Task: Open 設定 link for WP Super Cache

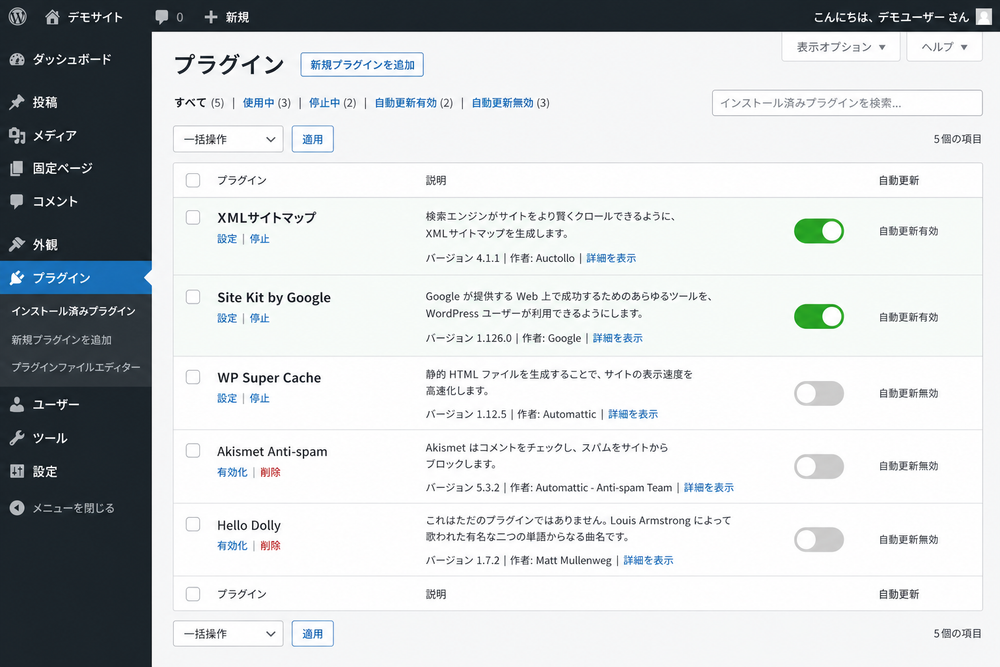Action: (x=227, y=398)
